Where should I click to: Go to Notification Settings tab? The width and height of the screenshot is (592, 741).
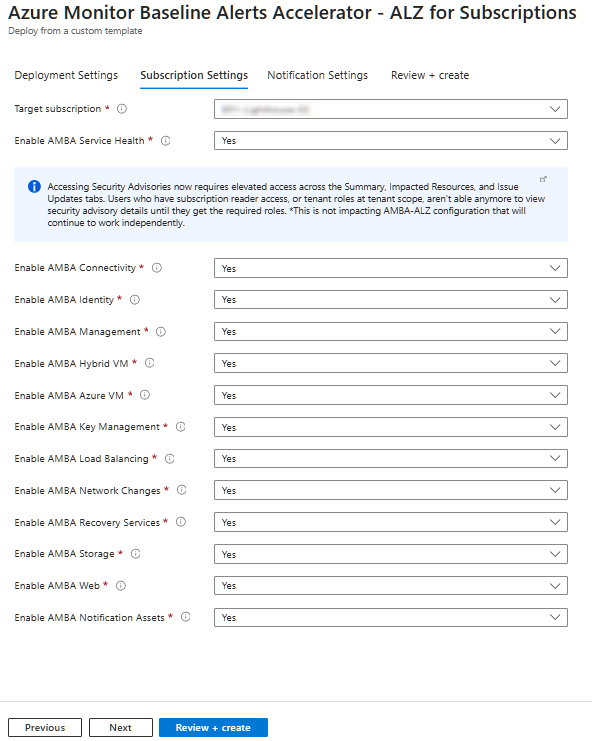click(x=317, y=75)
